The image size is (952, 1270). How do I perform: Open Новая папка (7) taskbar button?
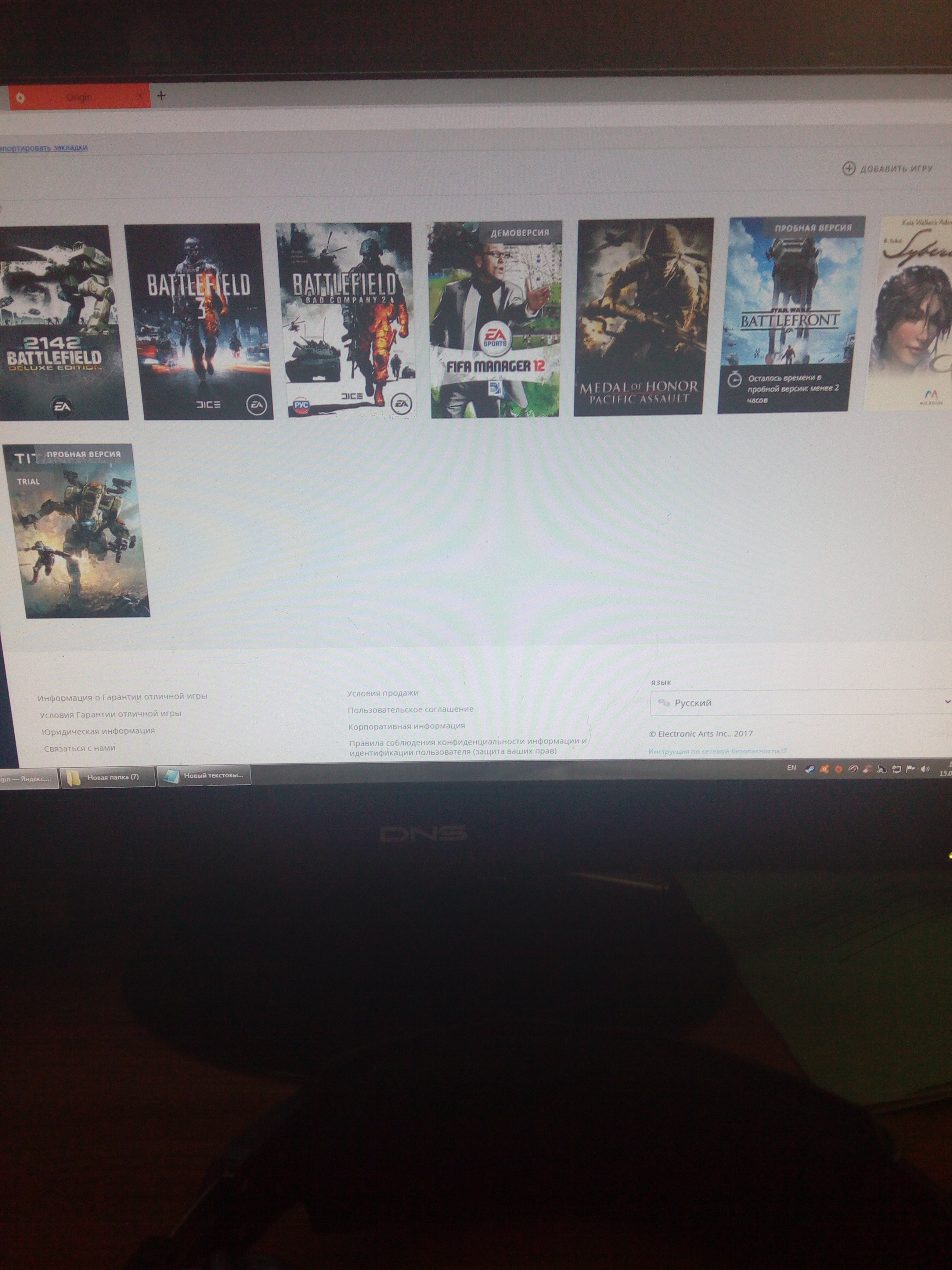[x=108, y=777]
